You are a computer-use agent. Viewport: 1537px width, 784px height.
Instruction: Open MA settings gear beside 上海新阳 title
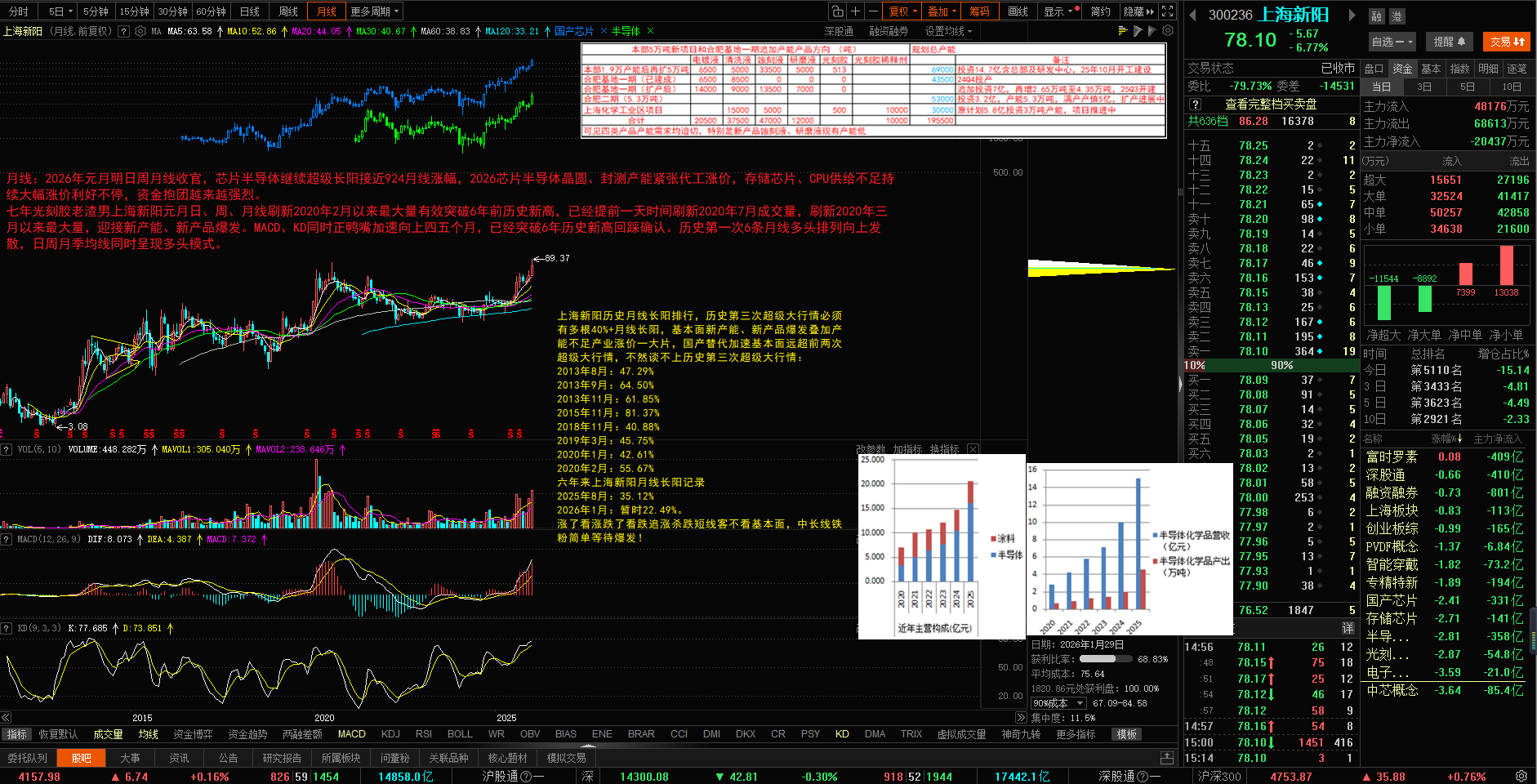(x=140, y=31)
